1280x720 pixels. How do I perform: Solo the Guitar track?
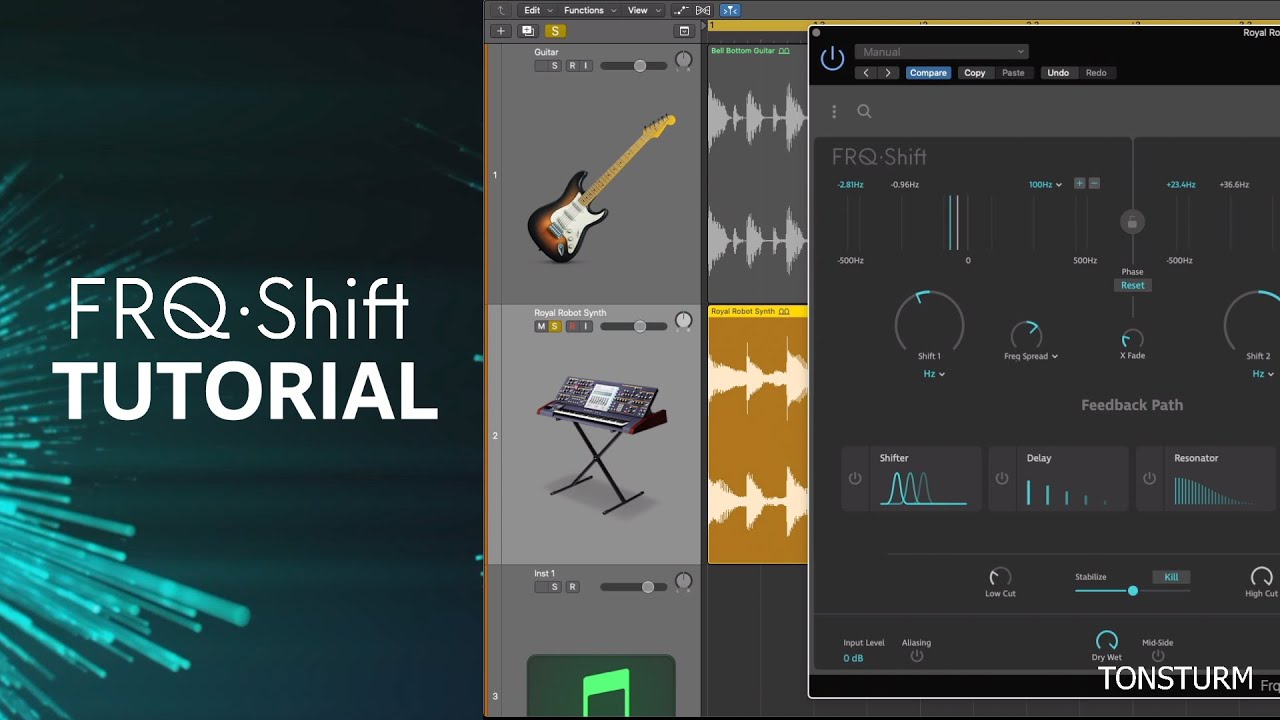(555, 66)
